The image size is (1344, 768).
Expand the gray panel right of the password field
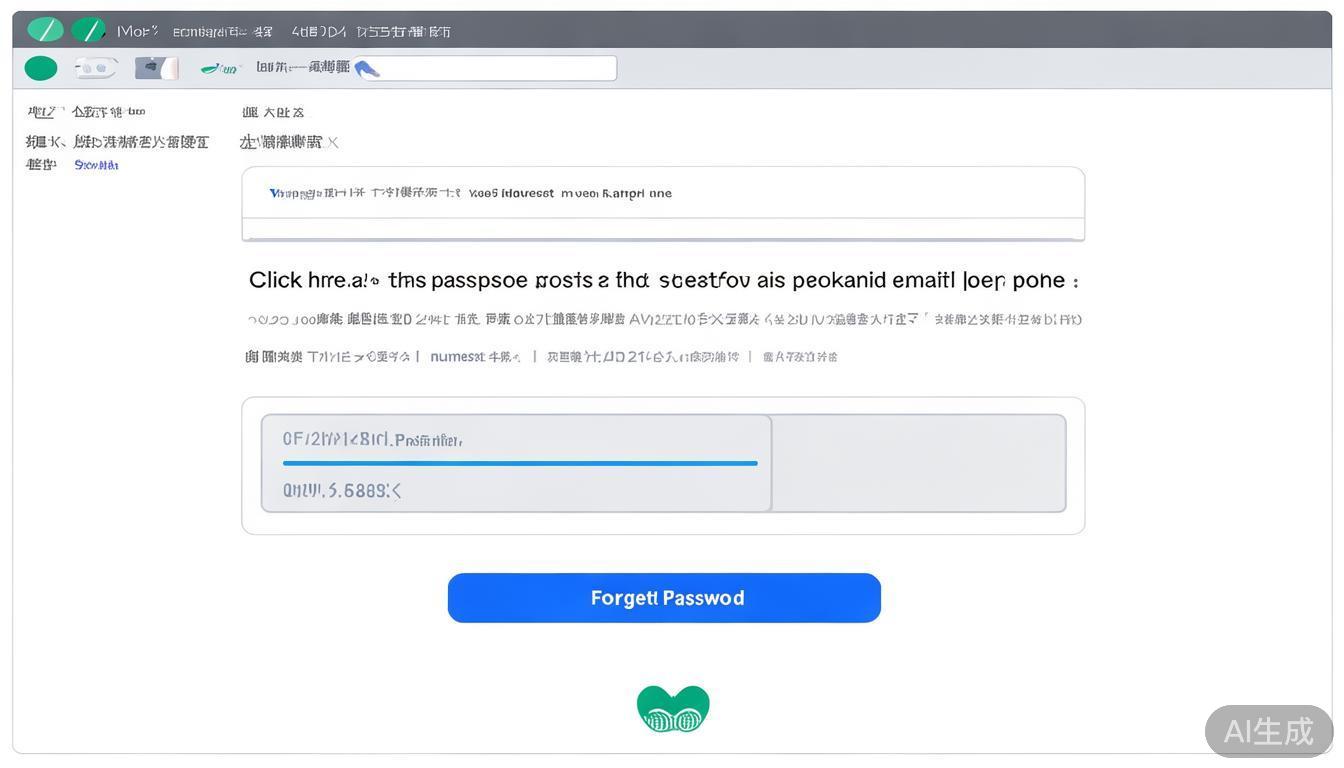click(919, 462)
